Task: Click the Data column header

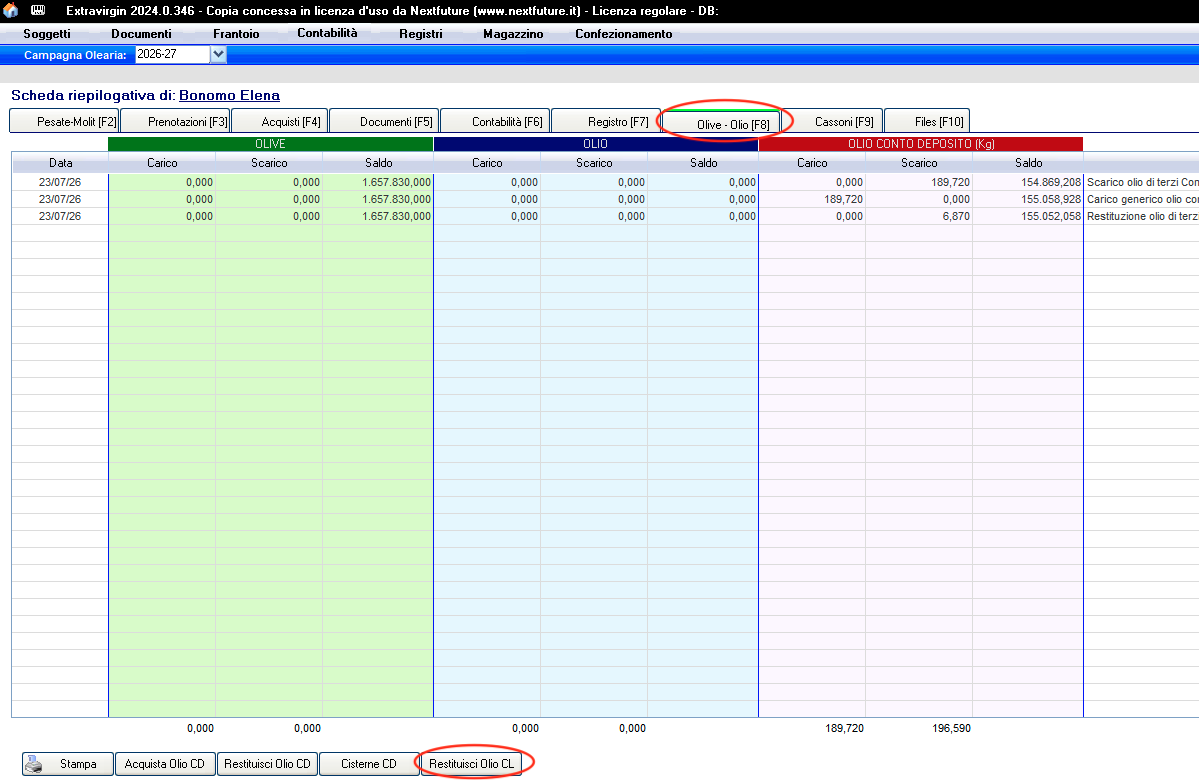Action: [60, 163]
